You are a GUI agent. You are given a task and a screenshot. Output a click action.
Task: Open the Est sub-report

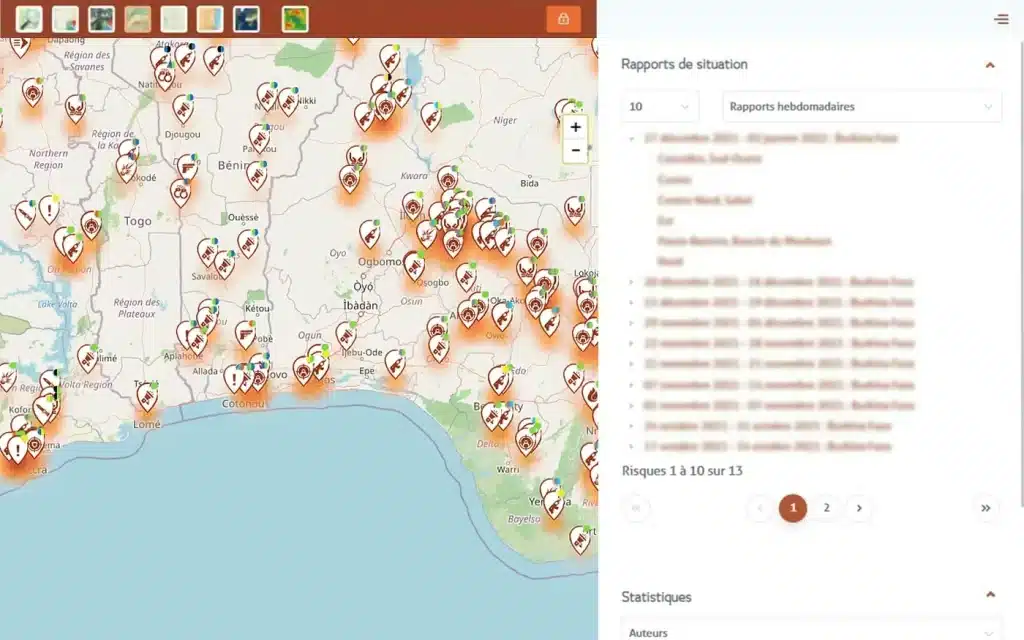click(665, 221)
